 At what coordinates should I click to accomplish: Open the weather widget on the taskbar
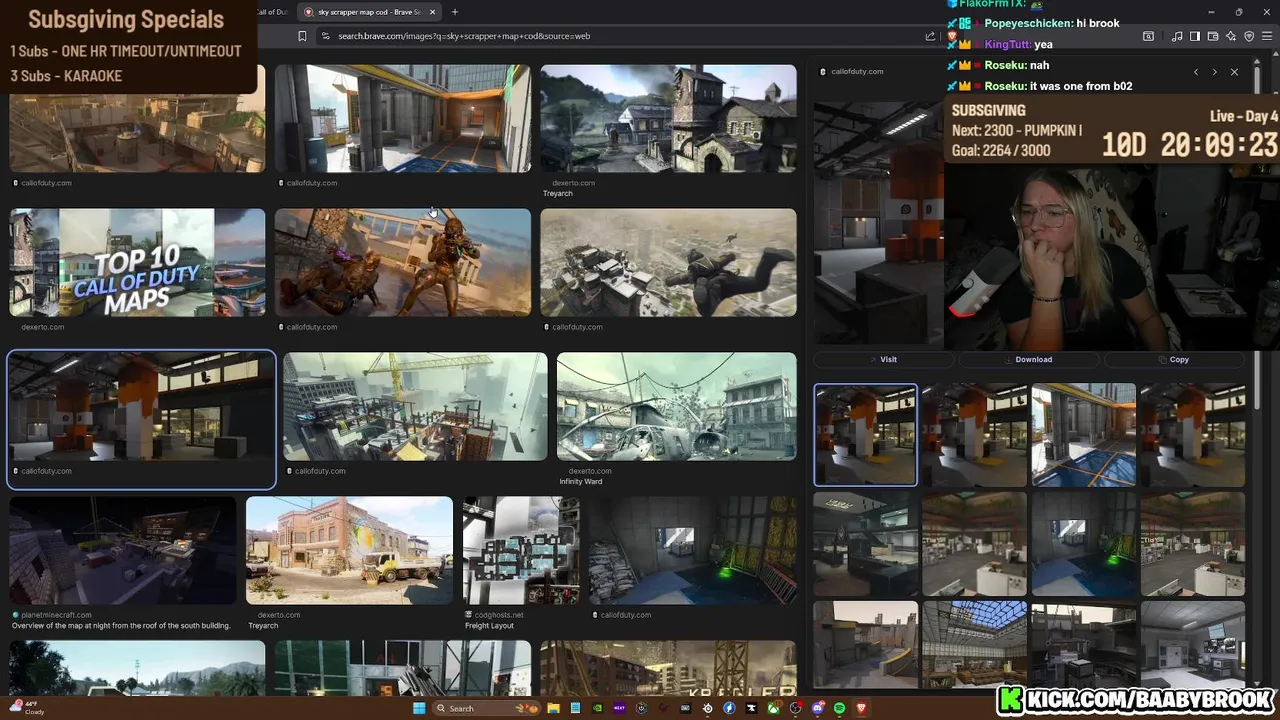pos(28,708)
